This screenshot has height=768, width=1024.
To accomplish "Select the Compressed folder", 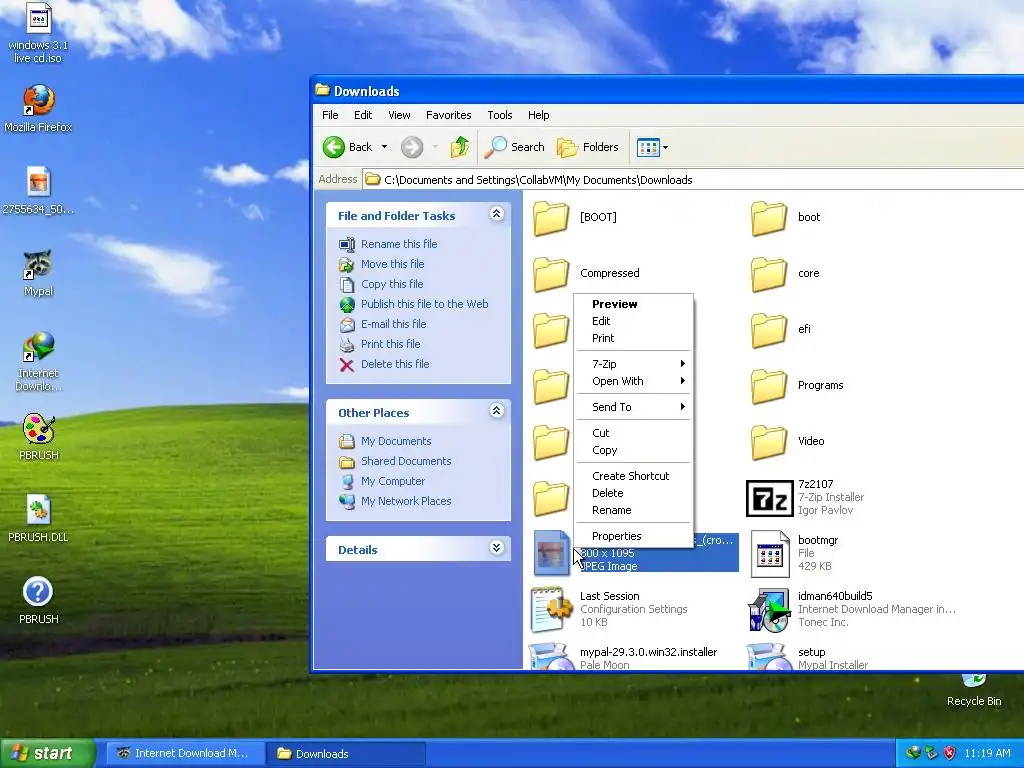I will point(586,274).
